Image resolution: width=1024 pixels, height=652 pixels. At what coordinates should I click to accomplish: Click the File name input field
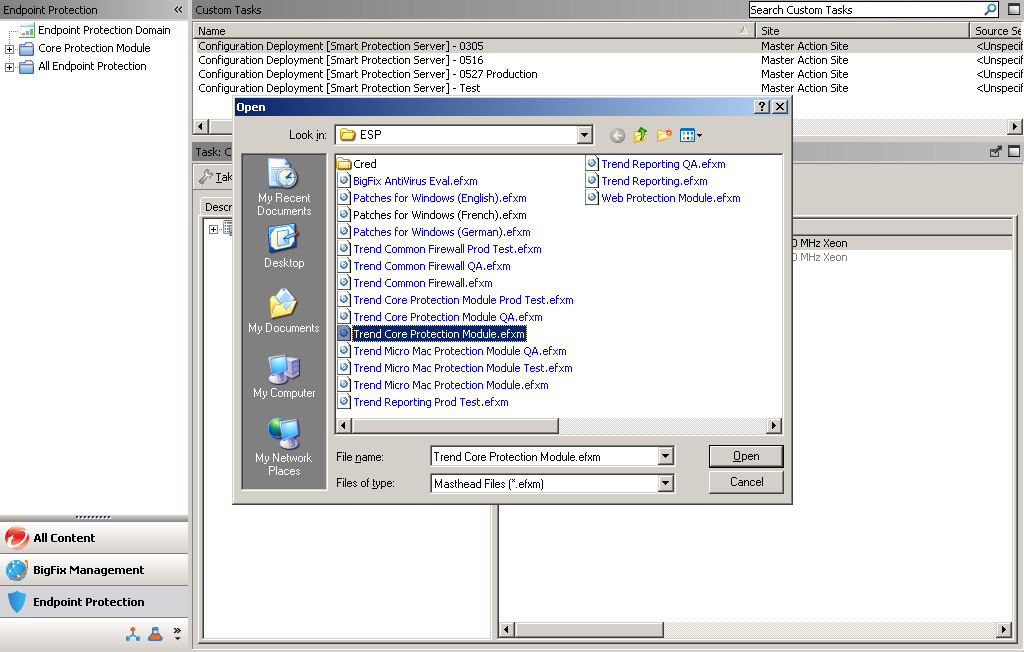click(x=545, y=456)
